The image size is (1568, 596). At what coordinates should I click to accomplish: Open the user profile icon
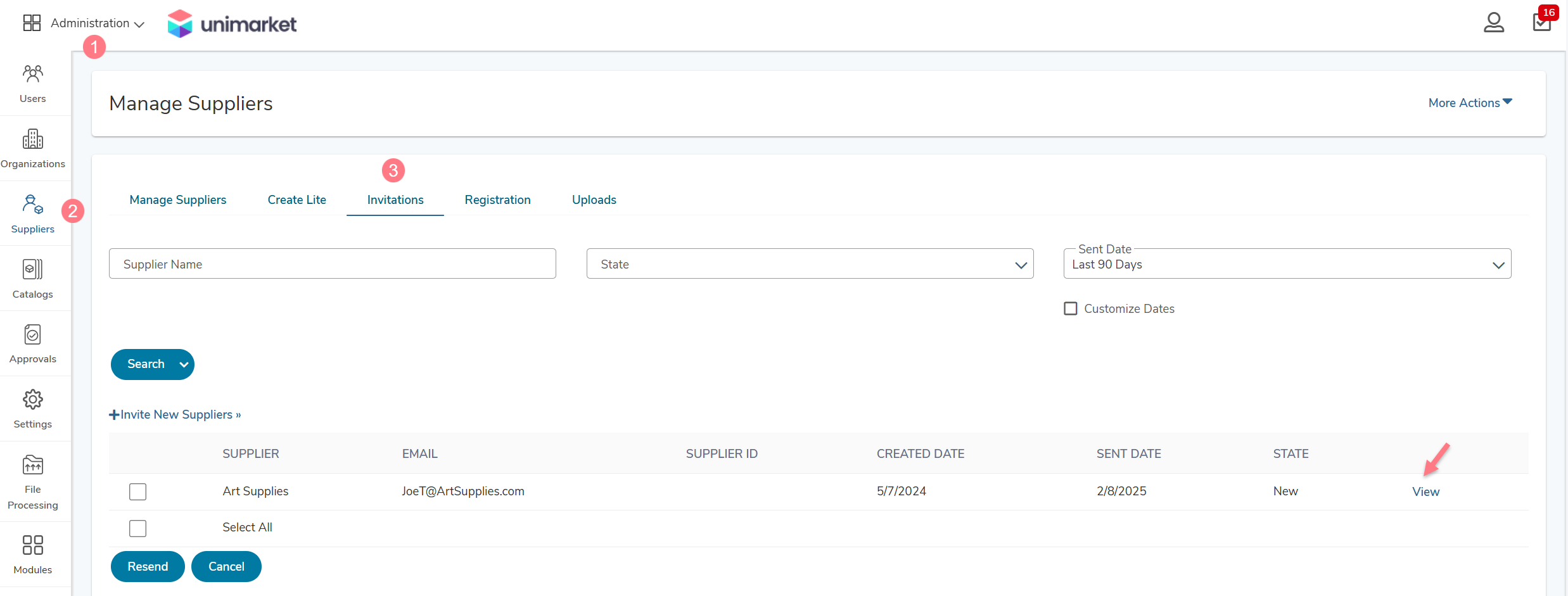[1494, 23]
